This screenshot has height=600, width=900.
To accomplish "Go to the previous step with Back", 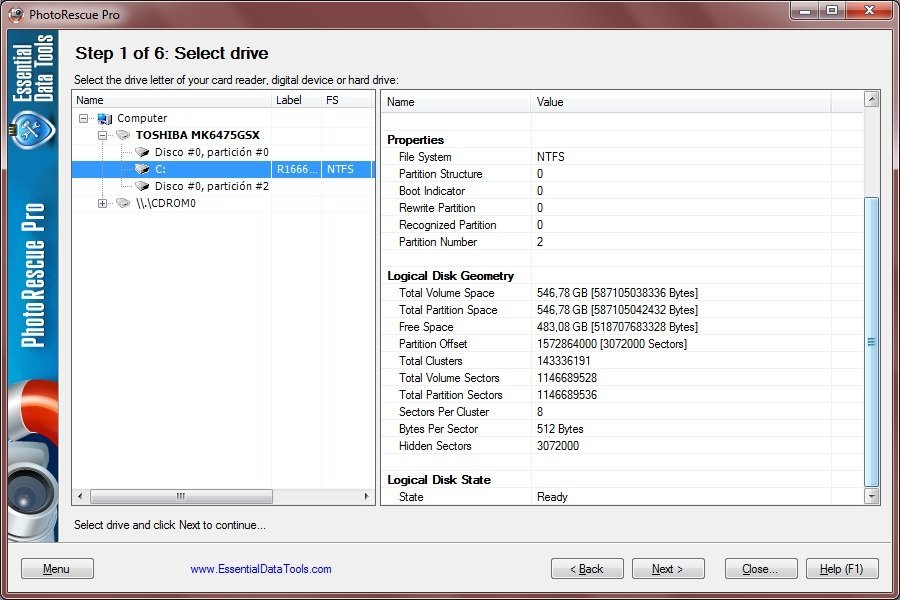I will pyautogui.click(x=587, y=568).
